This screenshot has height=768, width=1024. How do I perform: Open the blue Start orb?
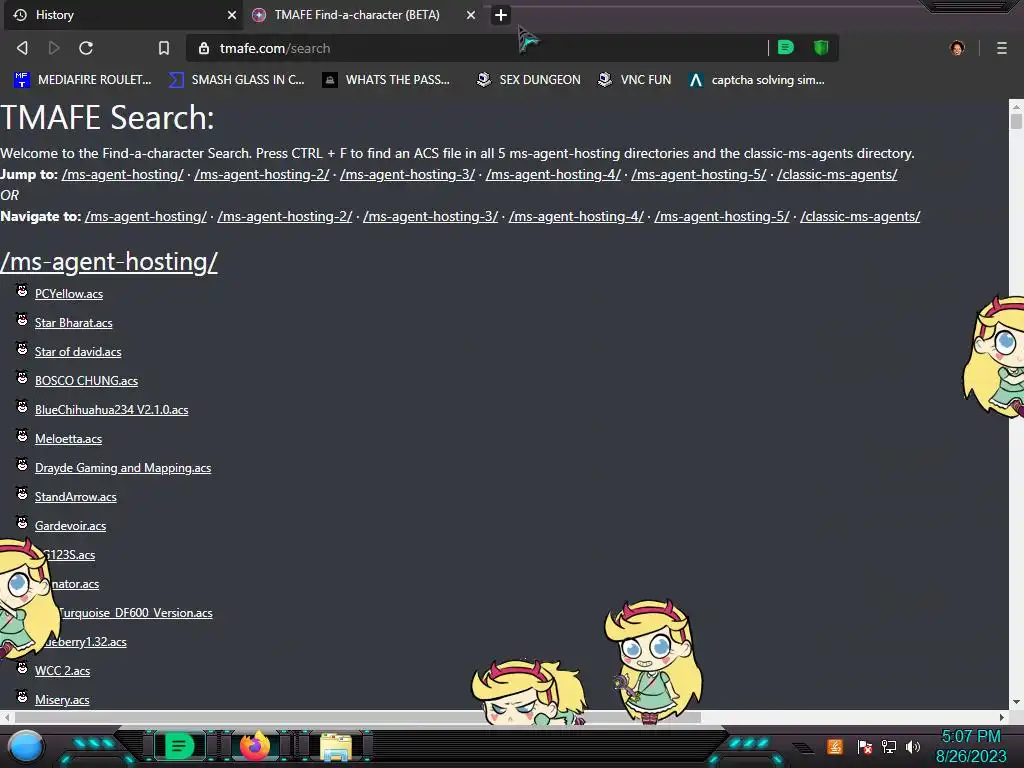tap(26, 746)
